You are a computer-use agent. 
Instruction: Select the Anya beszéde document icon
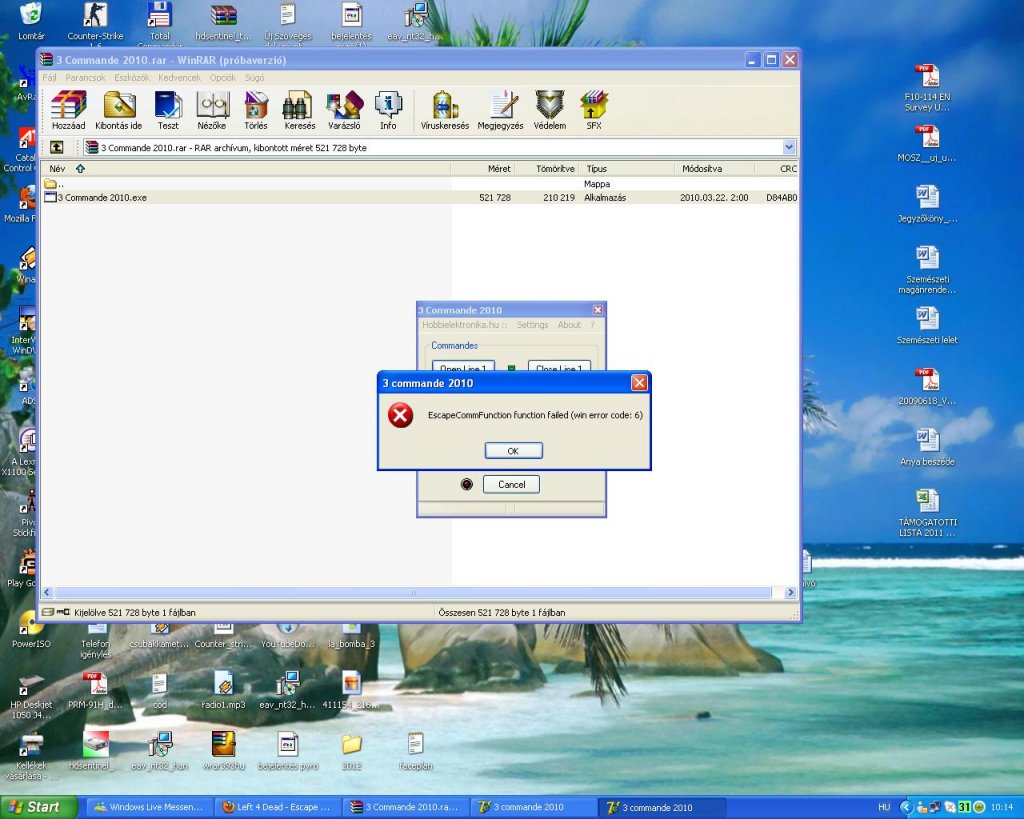click(x=927, y=447)
